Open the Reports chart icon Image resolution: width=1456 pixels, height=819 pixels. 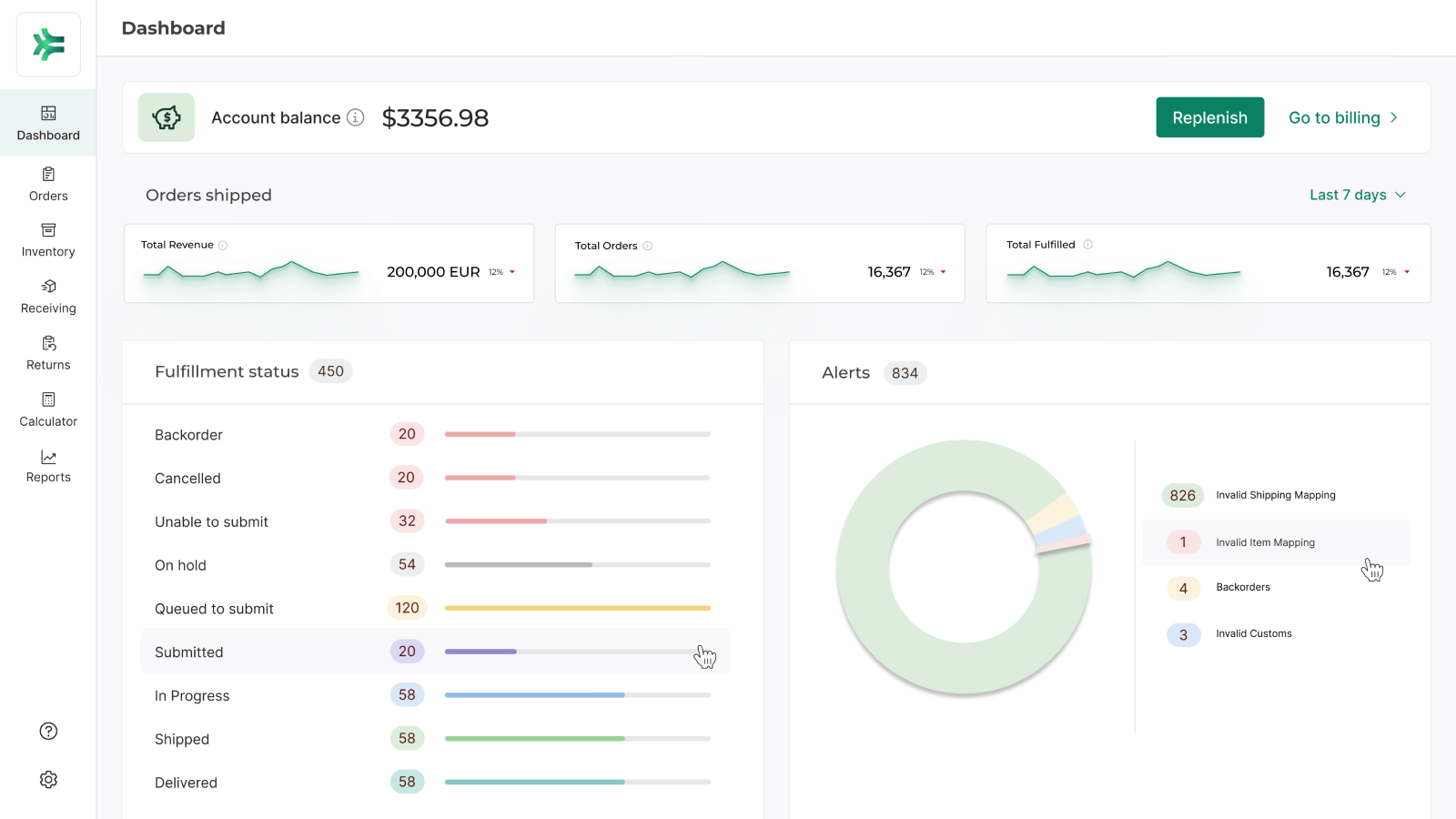pos(48,457)
